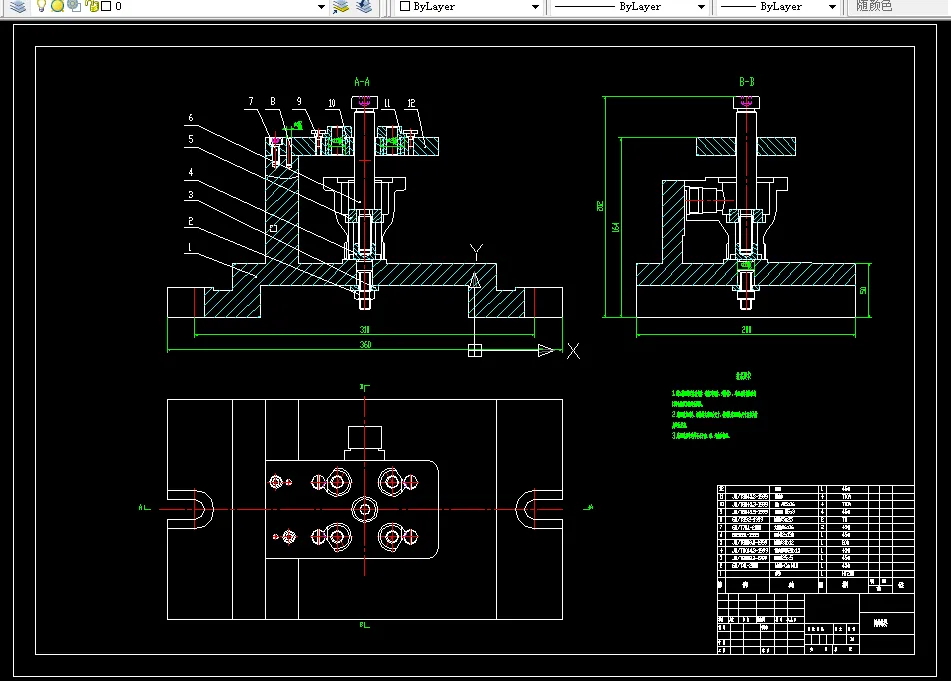
Task: Click layer 0 color square in layer list
Action: coord(105,6)
